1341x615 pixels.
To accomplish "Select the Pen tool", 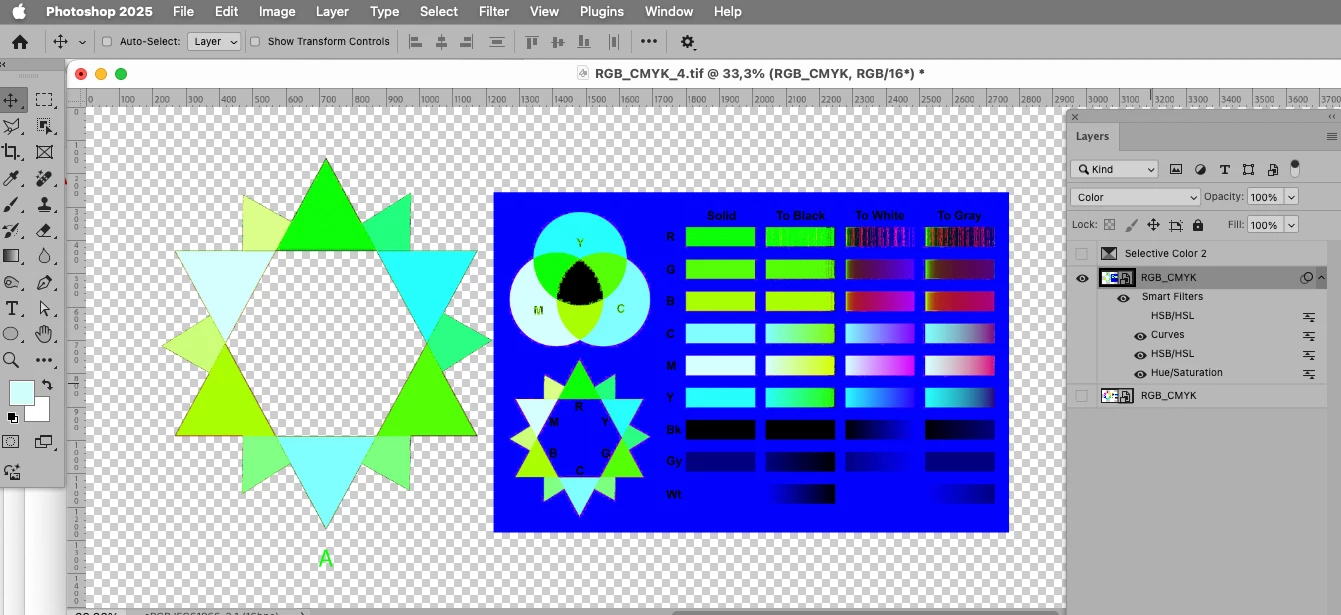I will (x=44, y=282).
